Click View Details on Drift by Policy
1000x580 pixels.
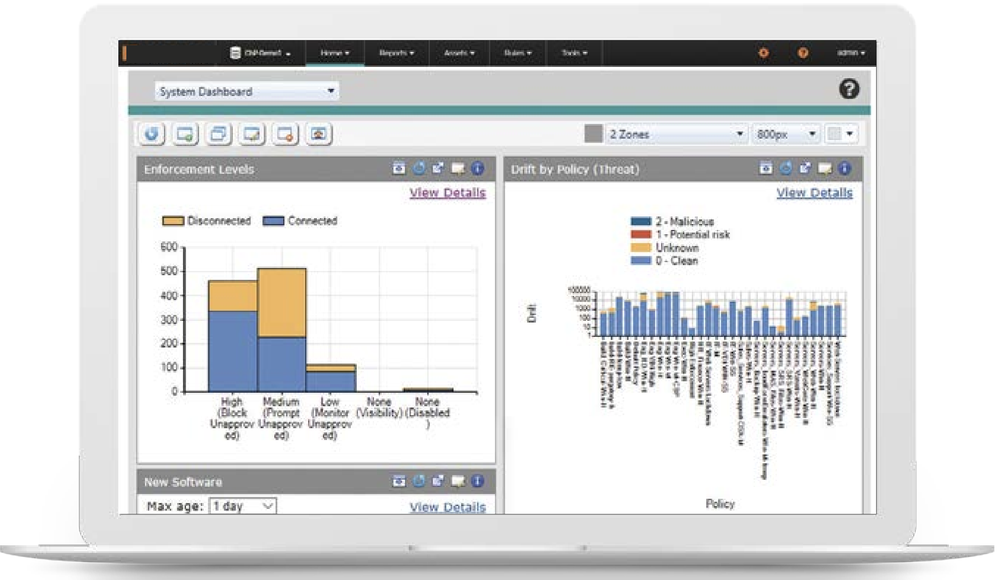click(815, 193)
